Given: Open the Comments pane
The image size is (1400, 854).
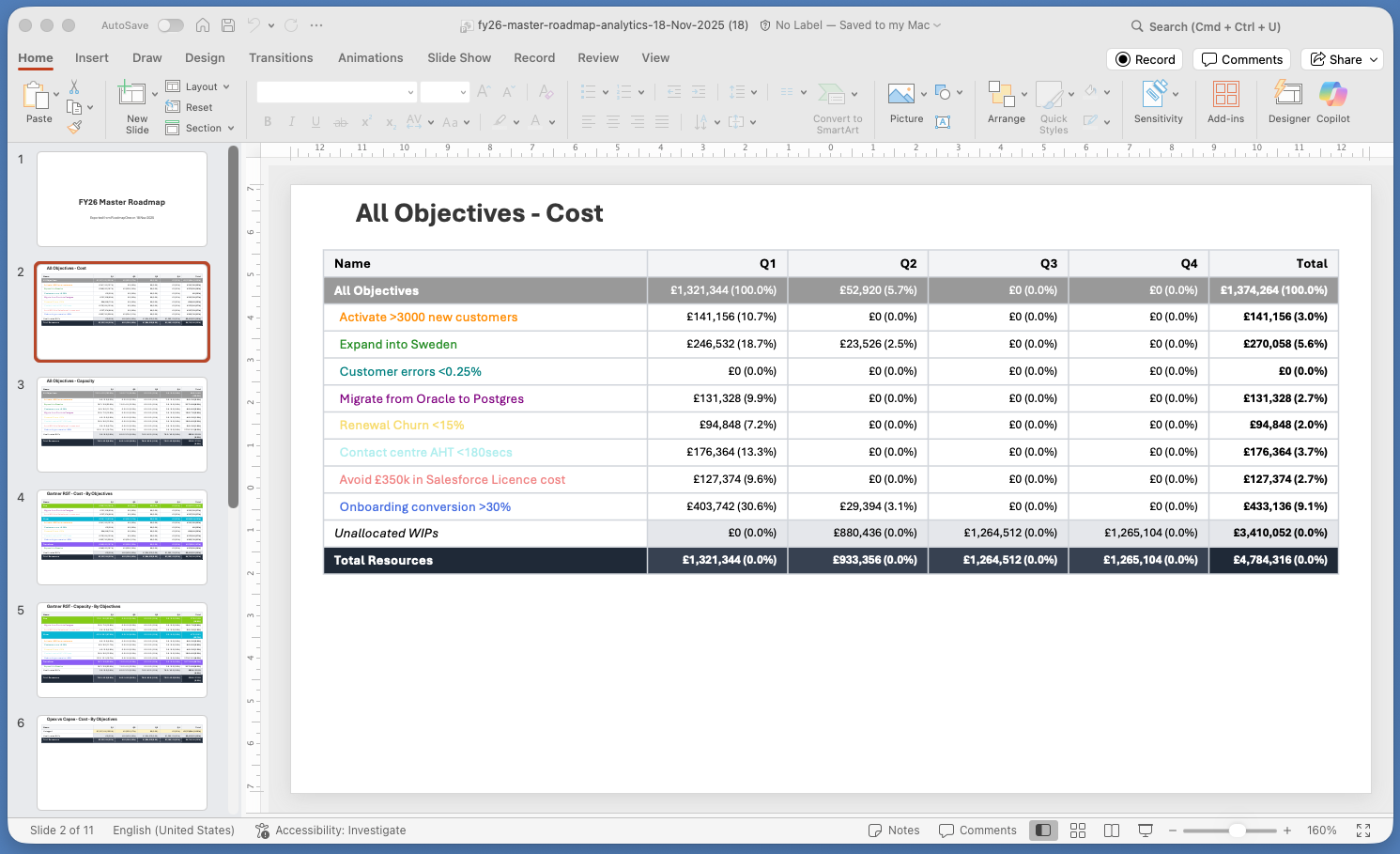Looking at the screenshot, I should [1241, 59].
